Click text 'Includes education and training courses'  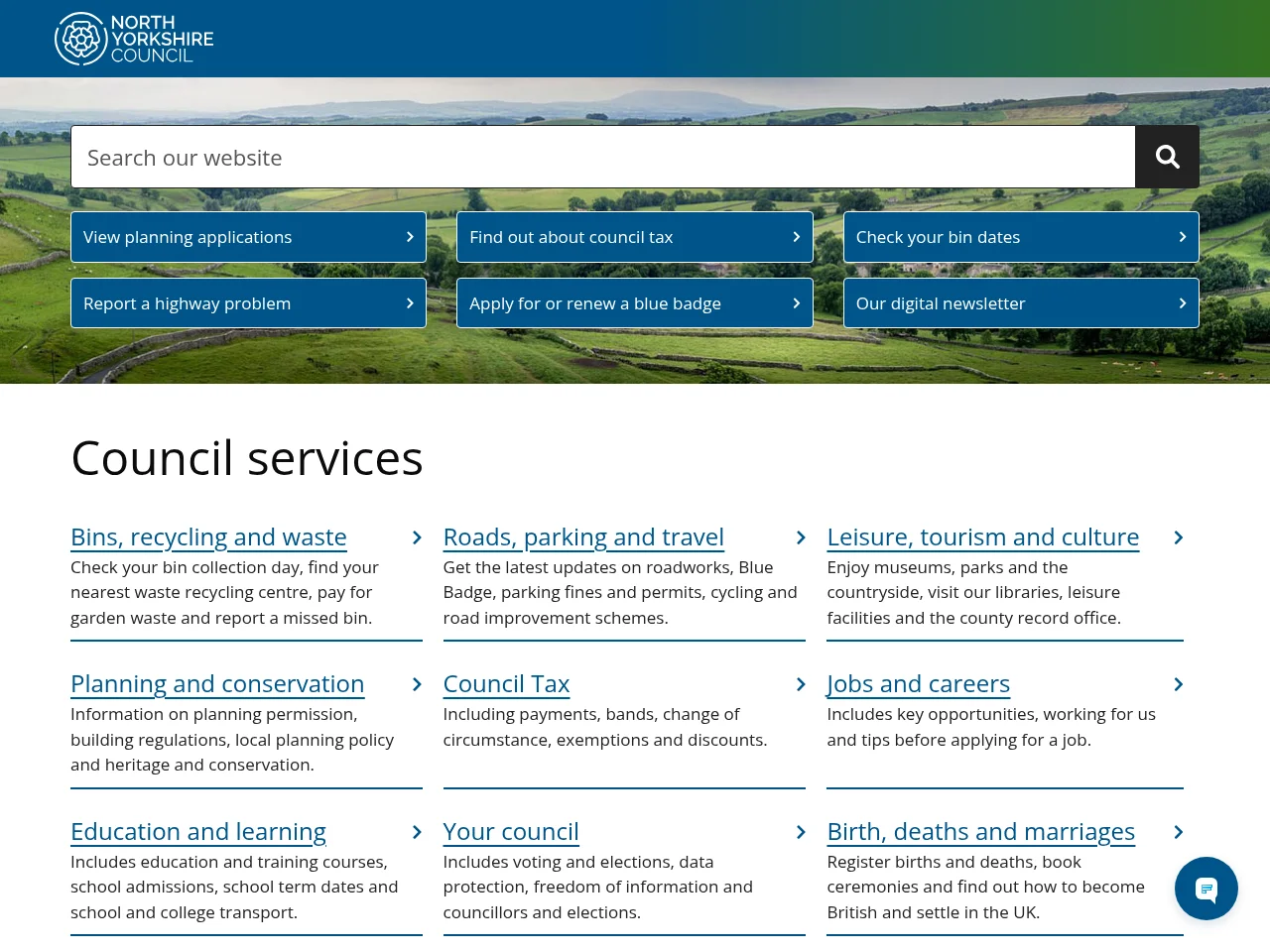(x=229, y=862)
